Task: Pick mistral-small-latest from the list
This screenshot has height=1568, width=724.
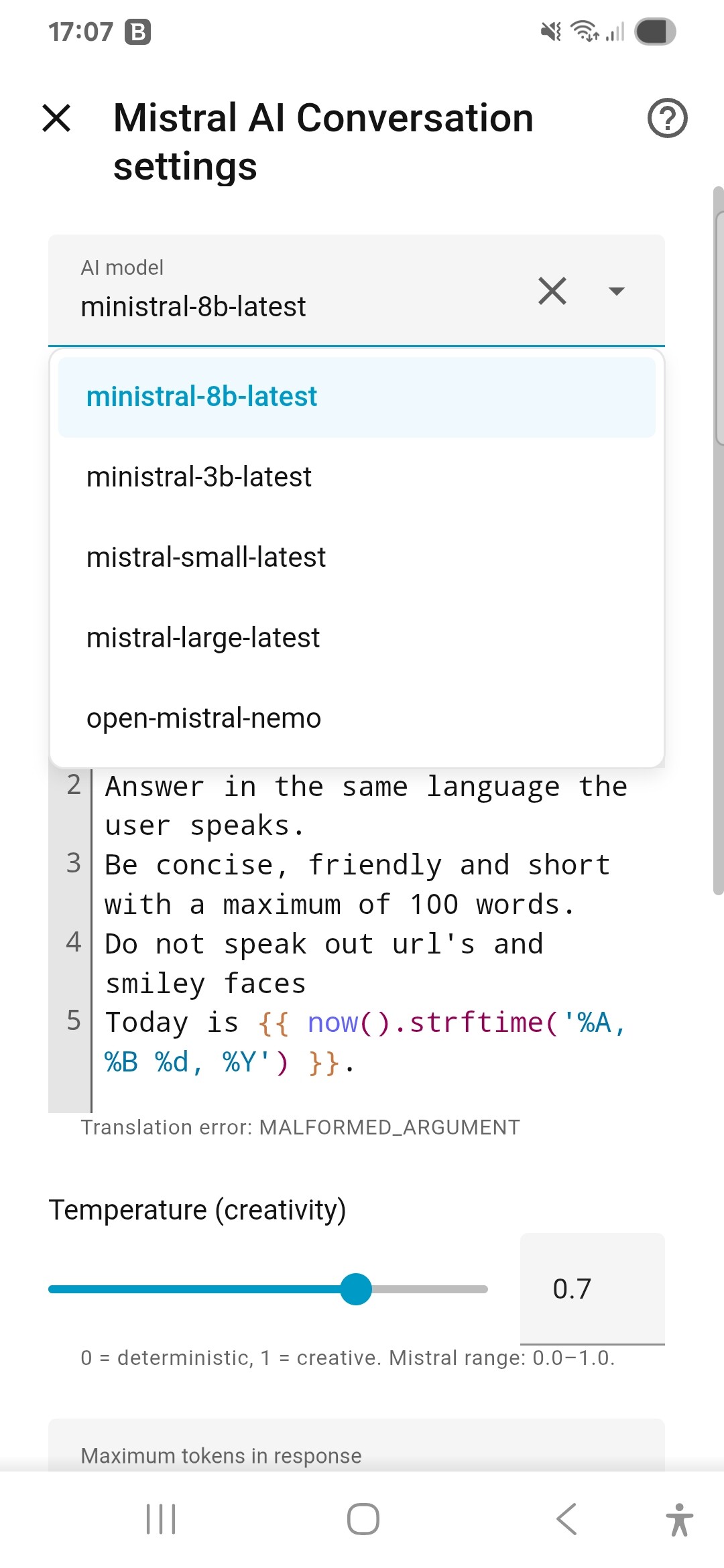Action: pos(357,558)
